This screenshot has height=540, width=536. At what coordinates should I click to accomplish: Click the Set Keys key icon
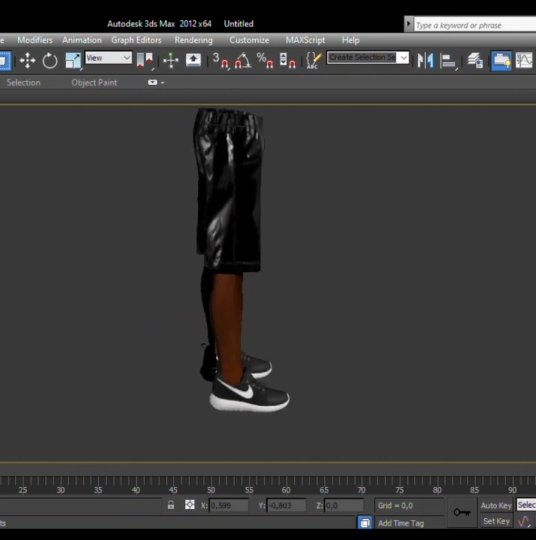462,512
